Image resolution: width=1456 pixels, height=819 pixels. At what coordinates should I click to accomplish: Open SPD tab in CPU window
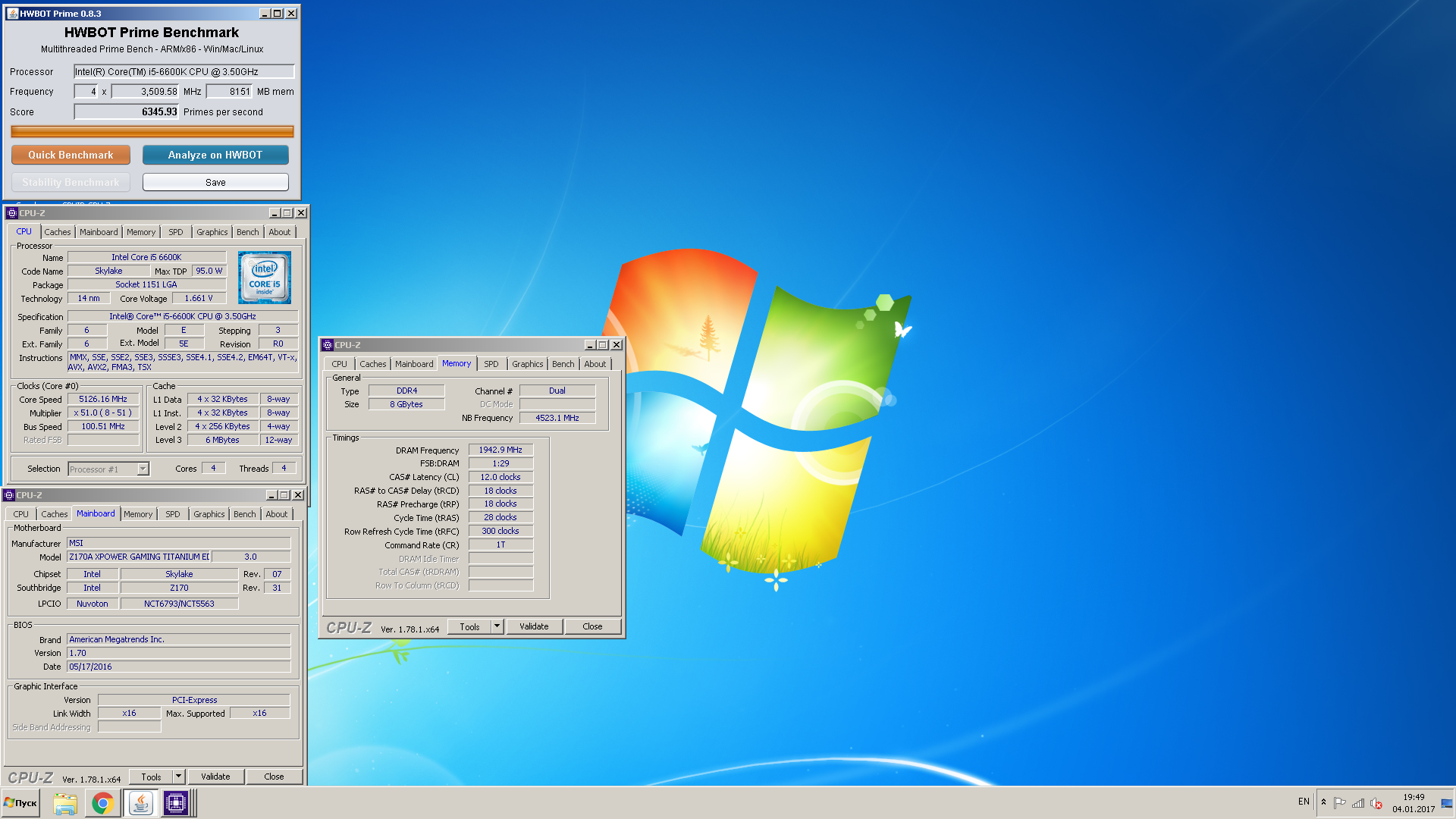point(176,232)
